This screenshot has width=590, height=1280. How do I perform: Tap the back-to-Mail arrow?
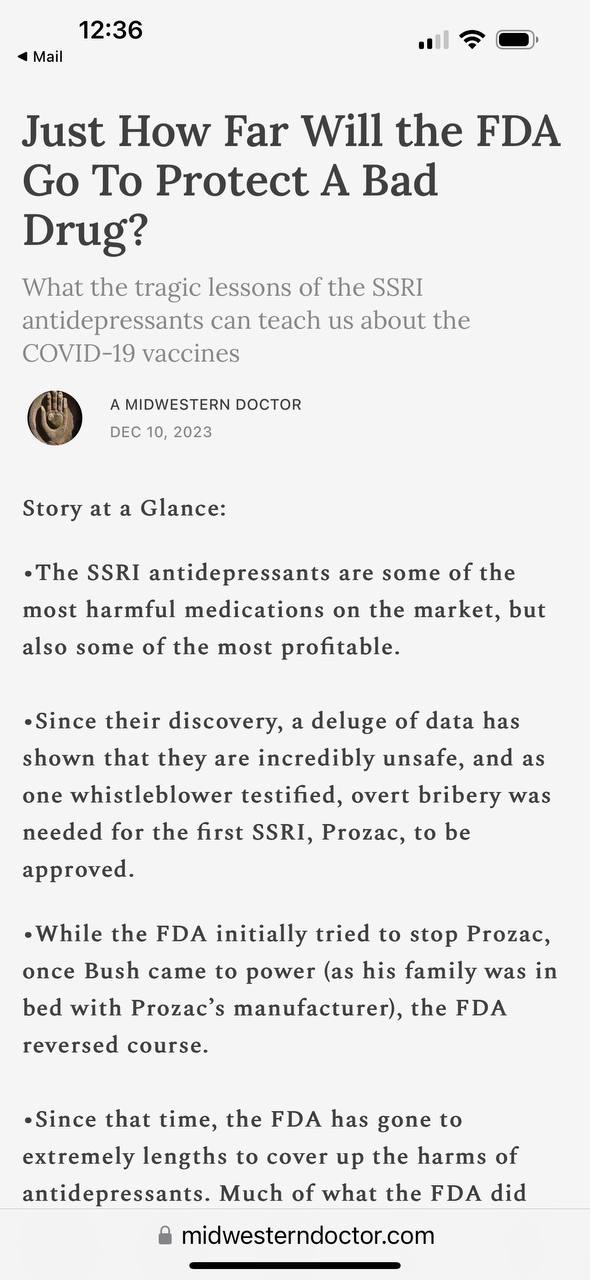(x=23, y=57)
